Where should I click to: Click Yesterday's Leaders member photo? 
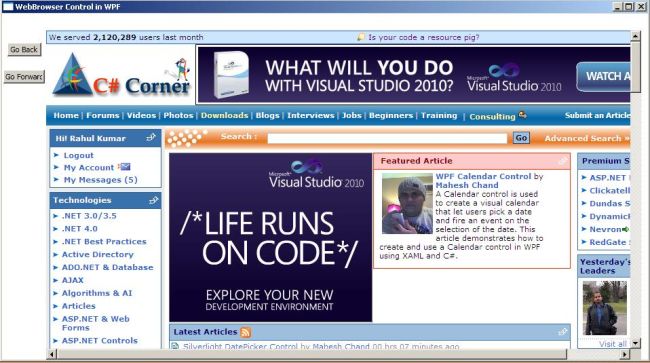(x=605, y=308)
